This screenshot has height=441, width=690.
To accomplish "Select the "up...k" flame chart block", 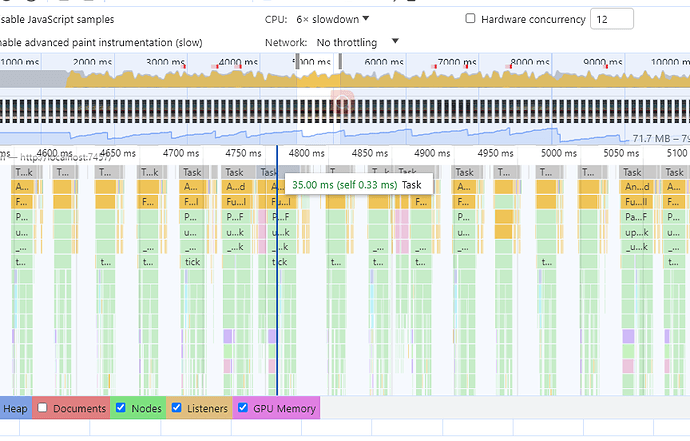I will [x=636, y=231].
